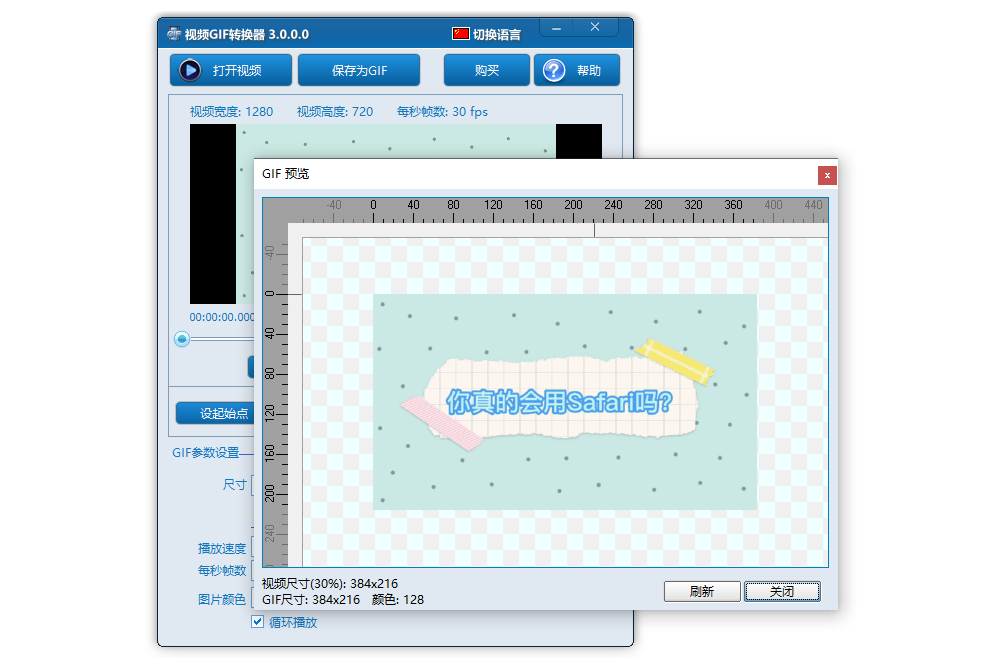Click the horizontal ruler in GIF preview
Viewport: 1000px width, 667px height.
tap(545, 210)
